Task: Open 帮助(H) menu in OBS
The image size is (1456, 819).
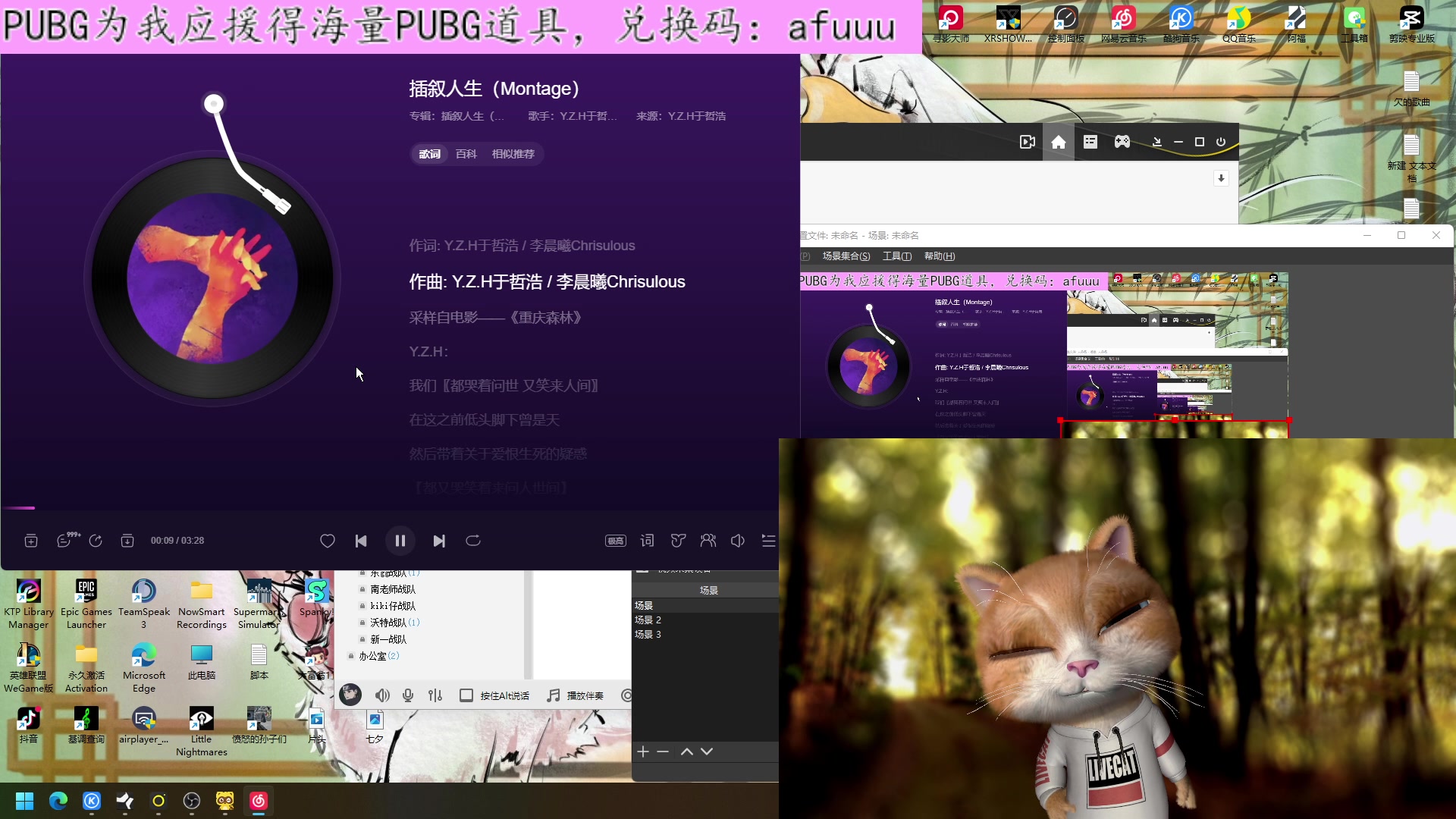Action: [x=940, y=256]
